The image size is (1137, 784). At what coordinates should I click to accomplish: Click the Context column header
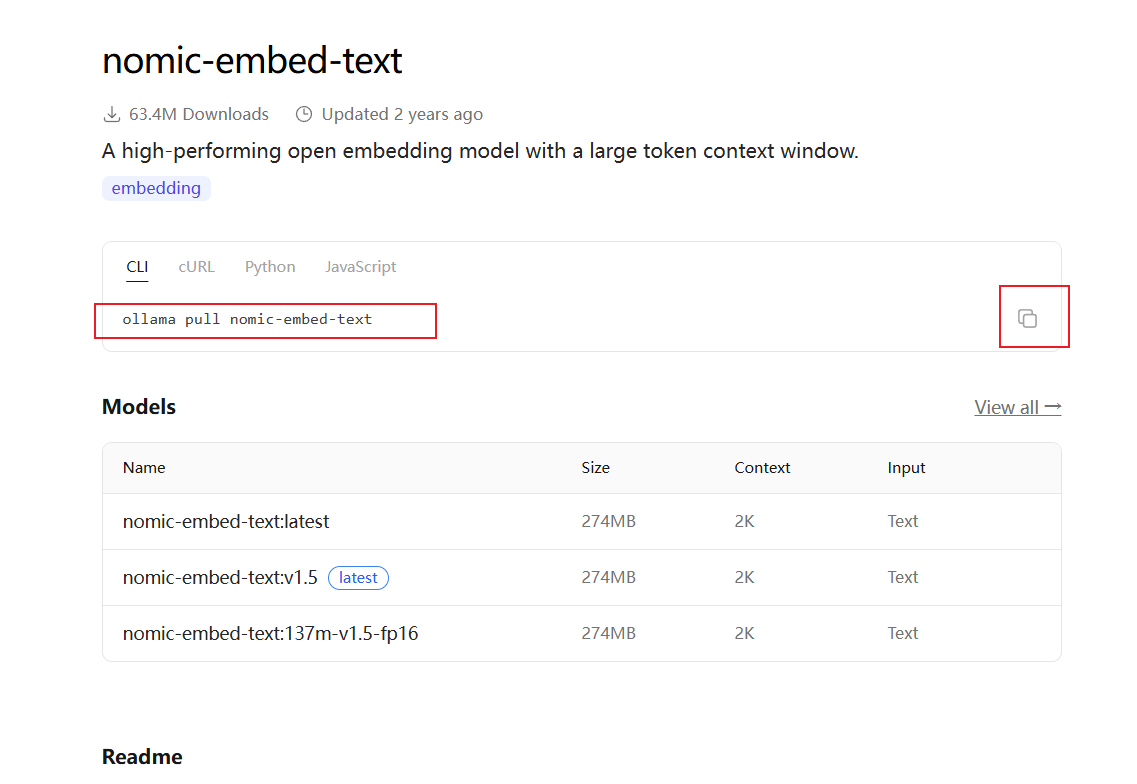tap(762, 468)
